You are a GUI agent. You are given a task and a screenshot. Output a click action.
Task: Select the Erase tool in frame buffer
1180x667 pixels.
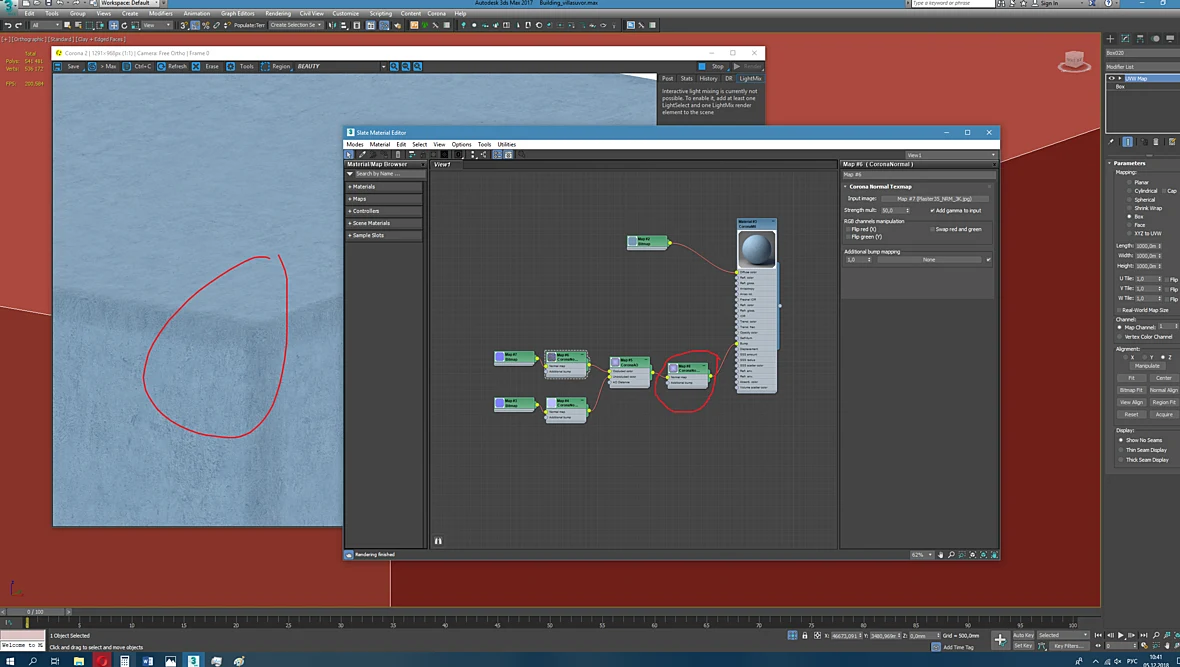[x=206, y=66]
